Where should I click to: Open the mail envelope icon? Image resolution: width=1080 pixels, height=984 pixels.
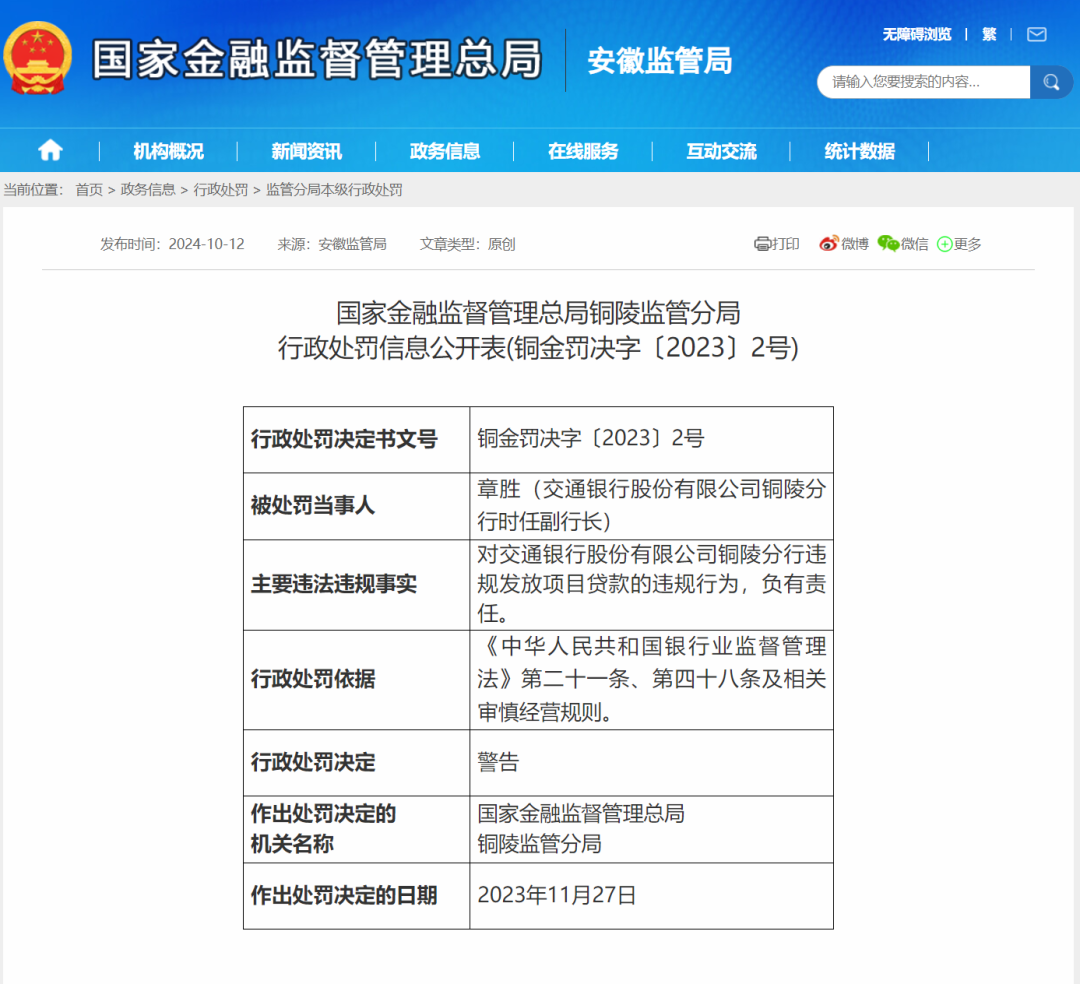pos(1036,34)
